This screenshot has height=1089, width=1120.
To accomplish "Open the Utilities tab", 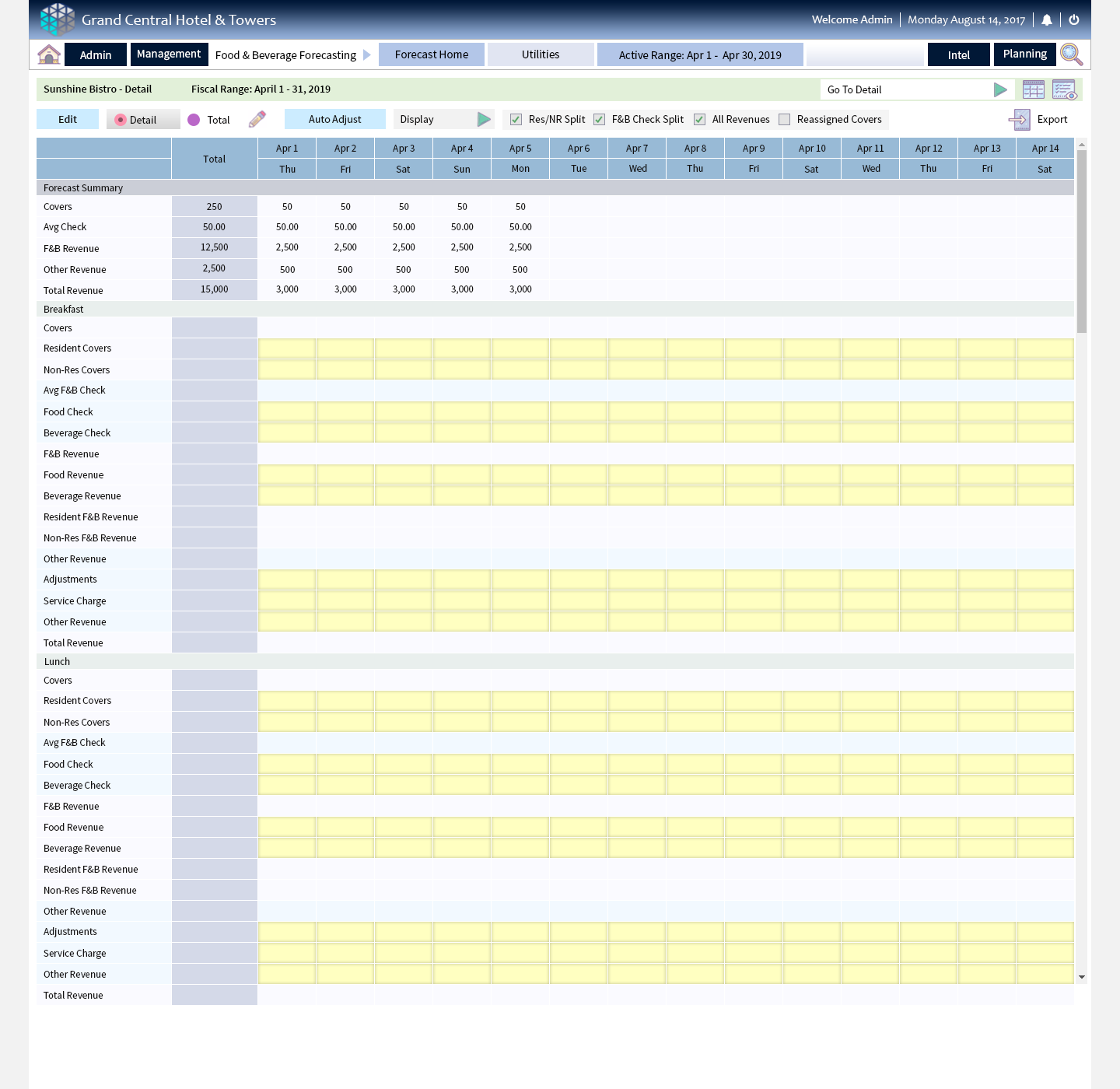I will point(541,54).
